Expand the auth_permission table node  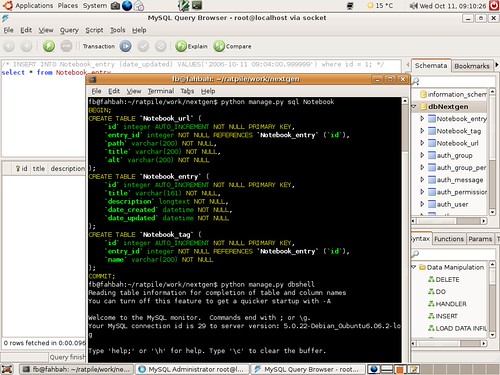(x=422, y=192)
